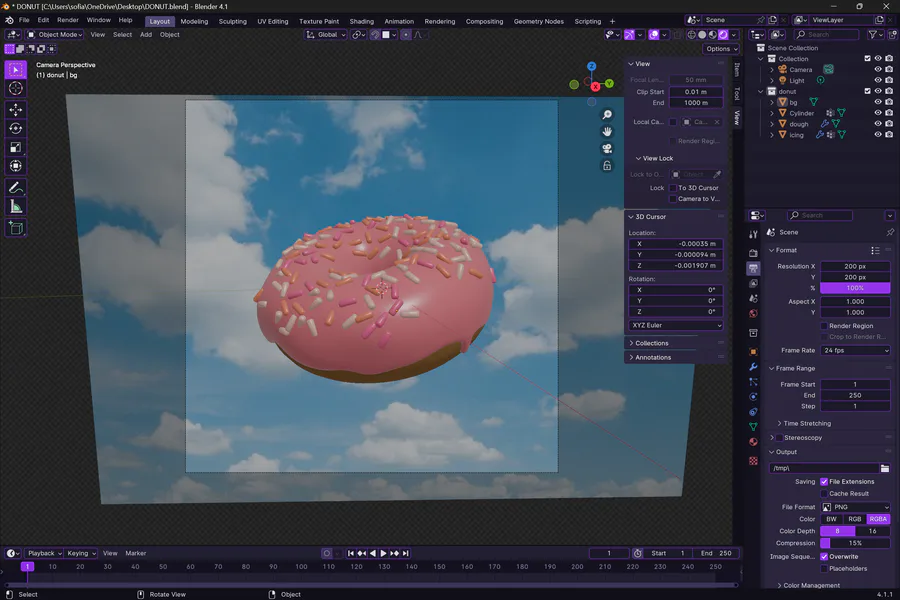The height and width of the screenshot is (600, 900).
Task: Click the viewport zoom magnifier icon
Action: pyautogui.click(x=607, y=115)
